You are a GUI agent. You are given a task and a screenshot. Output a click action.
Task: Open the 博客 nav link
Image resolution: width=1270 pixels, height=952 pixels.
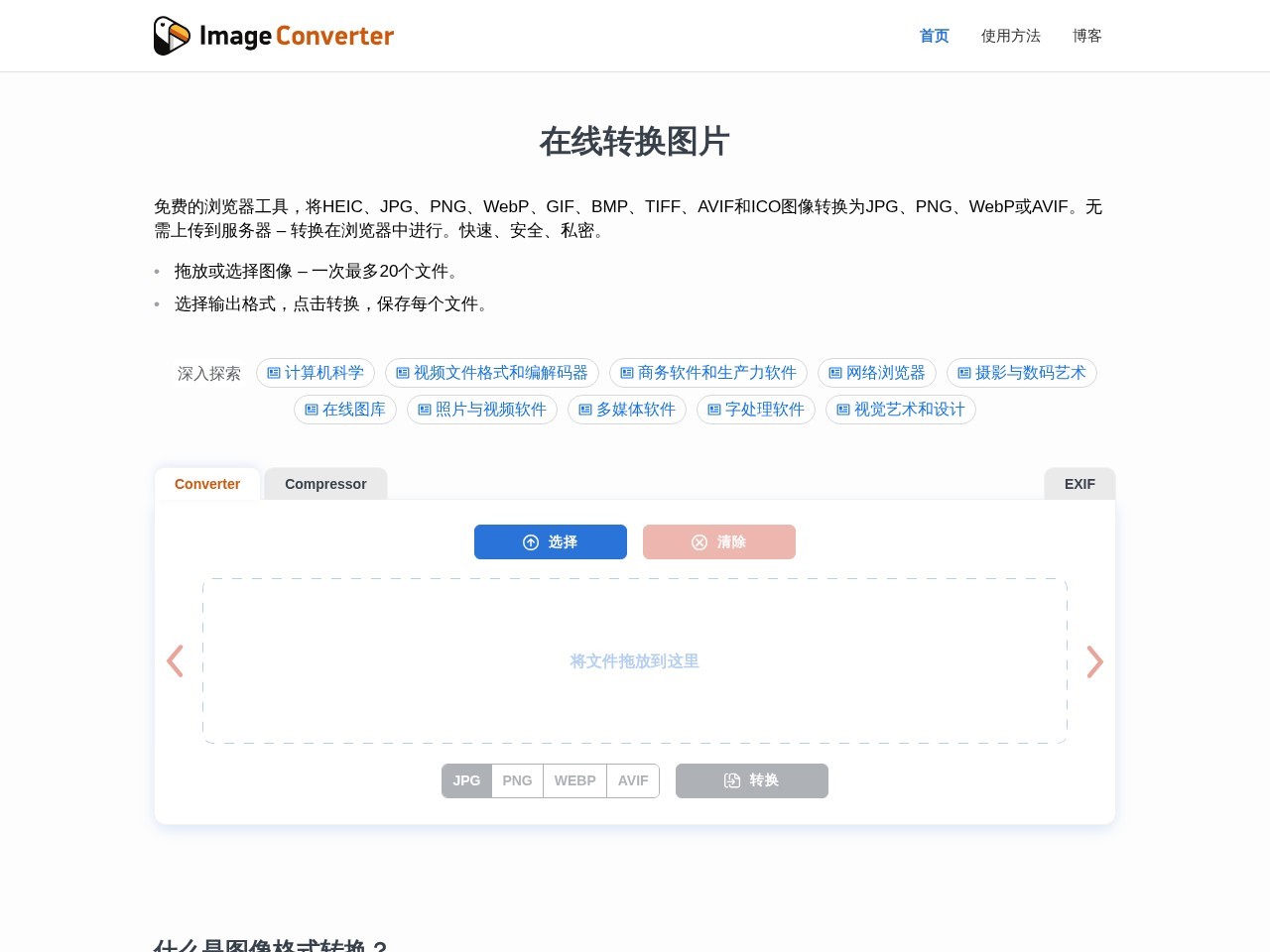click(1086, 36)
